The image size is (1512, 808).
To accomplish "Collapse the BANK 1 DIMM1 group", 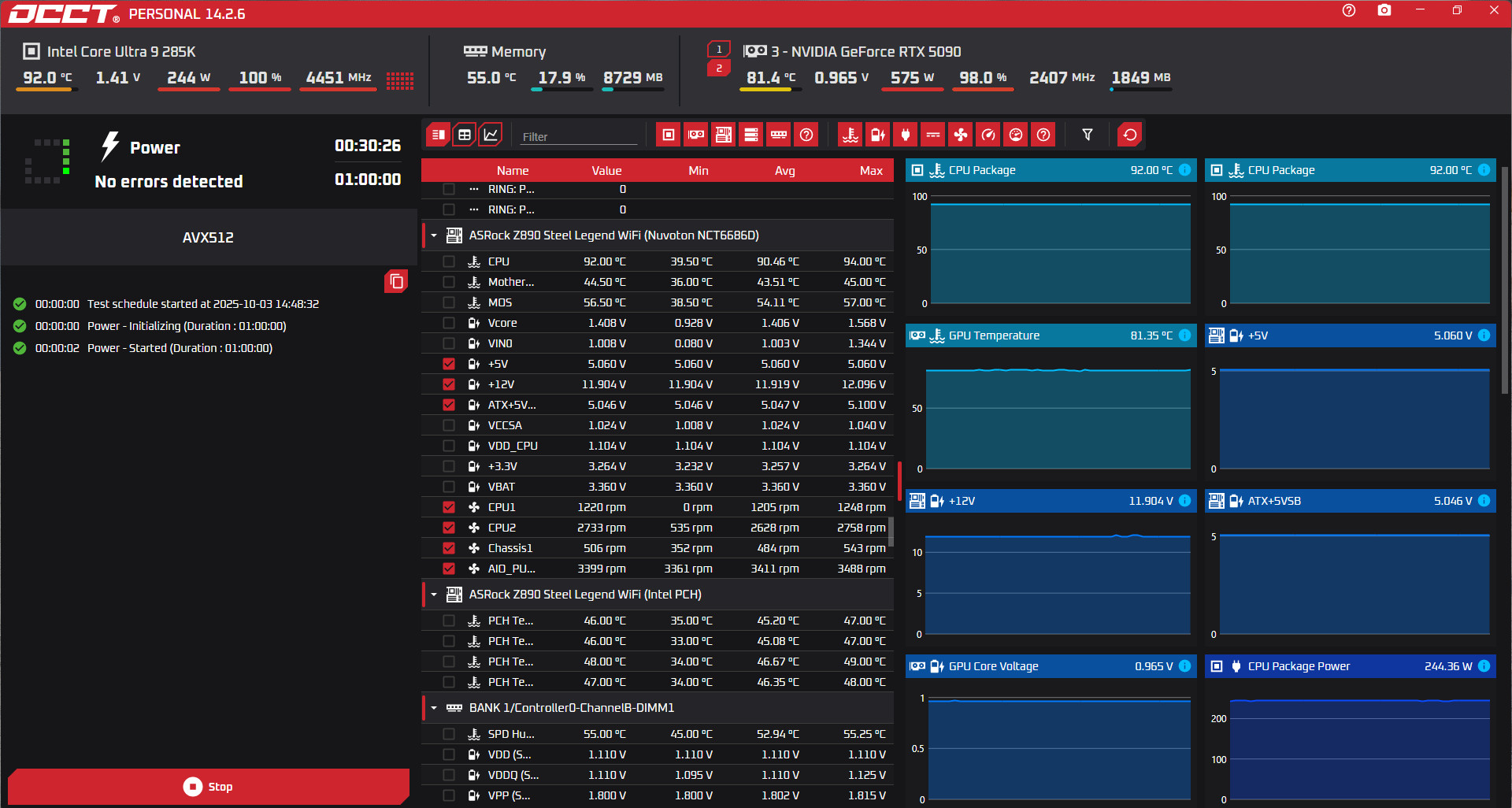I will tap(434, 708).
